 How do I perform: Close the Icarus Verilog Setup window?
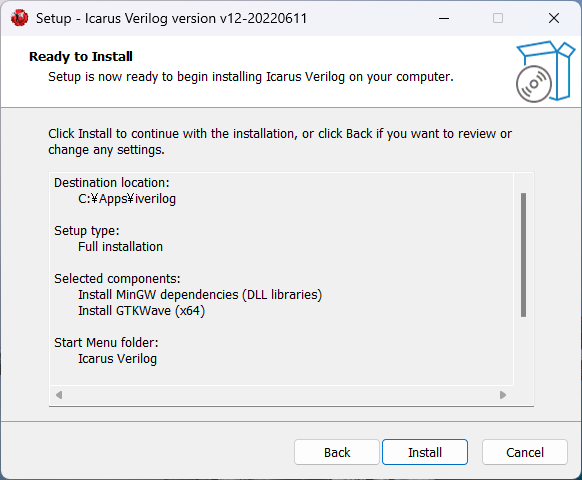coord(554,18)
